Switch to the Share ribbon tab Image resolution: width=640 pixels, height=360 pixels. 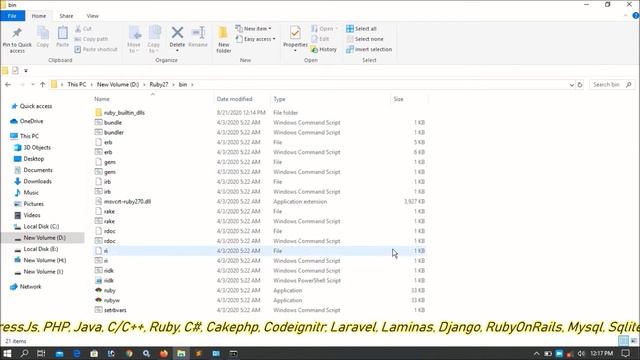click(66, 16)
